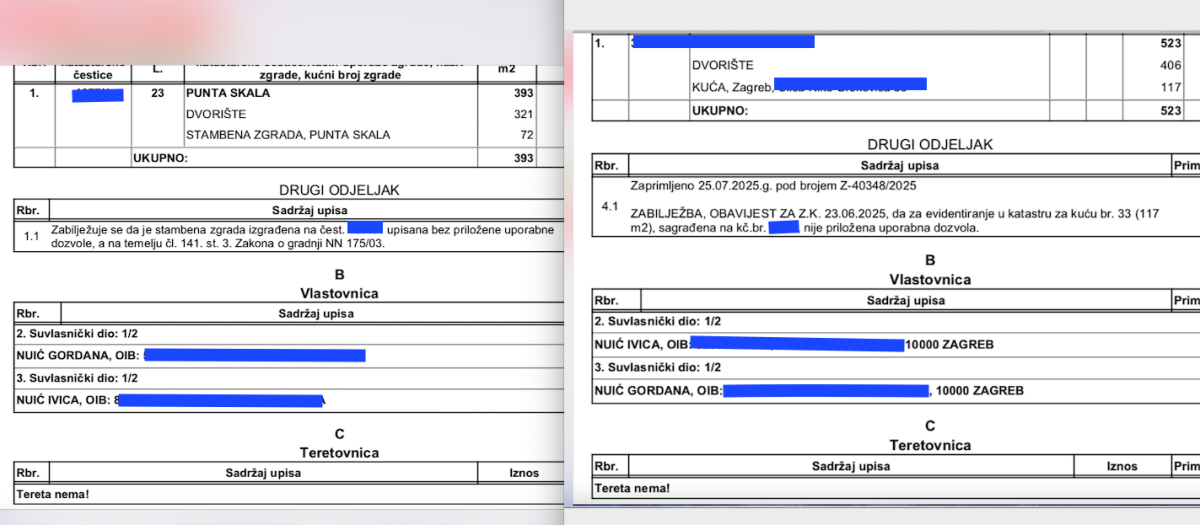Click entry number 4.1
1200x525 pixels.
610,206
